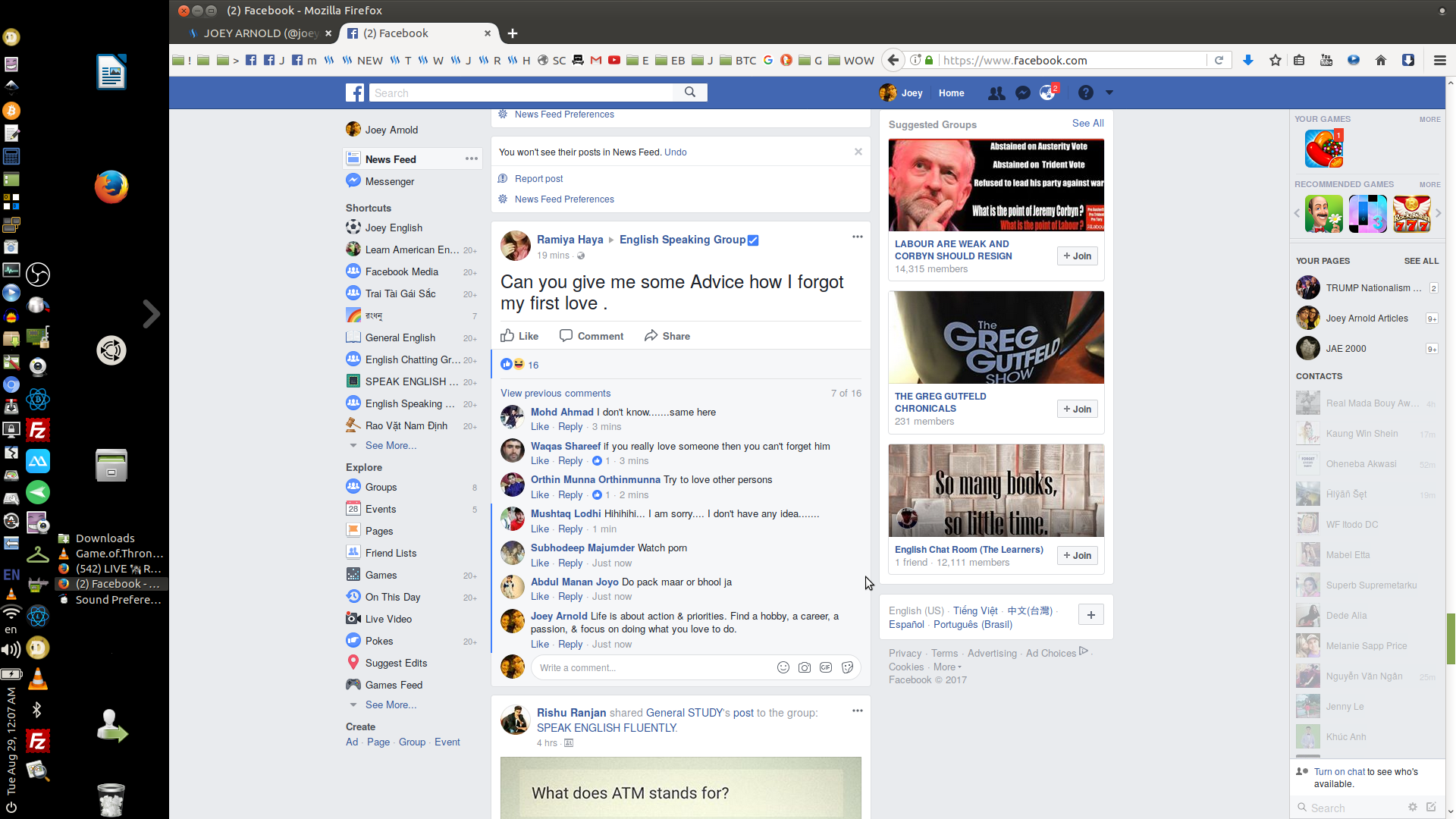Open Messenger in the left sidebar
Viewport: 1456px width, 819px height.
(389, 181)
